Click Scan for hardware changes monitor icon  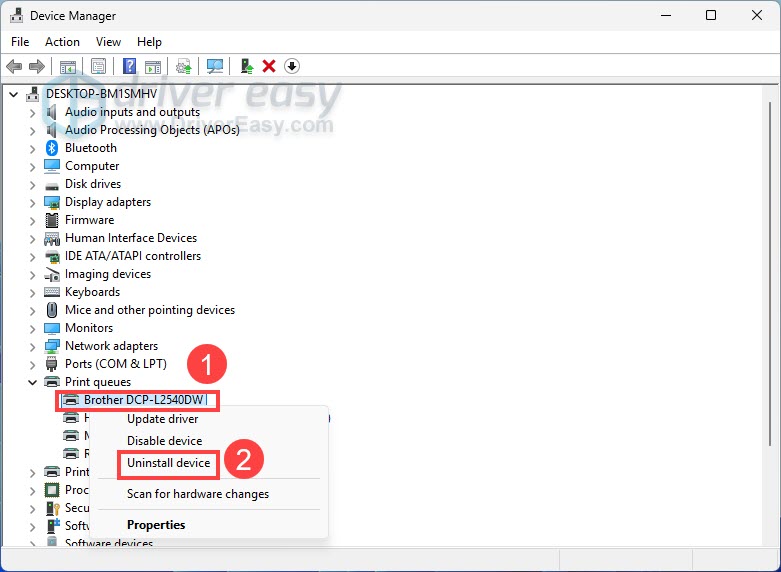tap(215, 66)
